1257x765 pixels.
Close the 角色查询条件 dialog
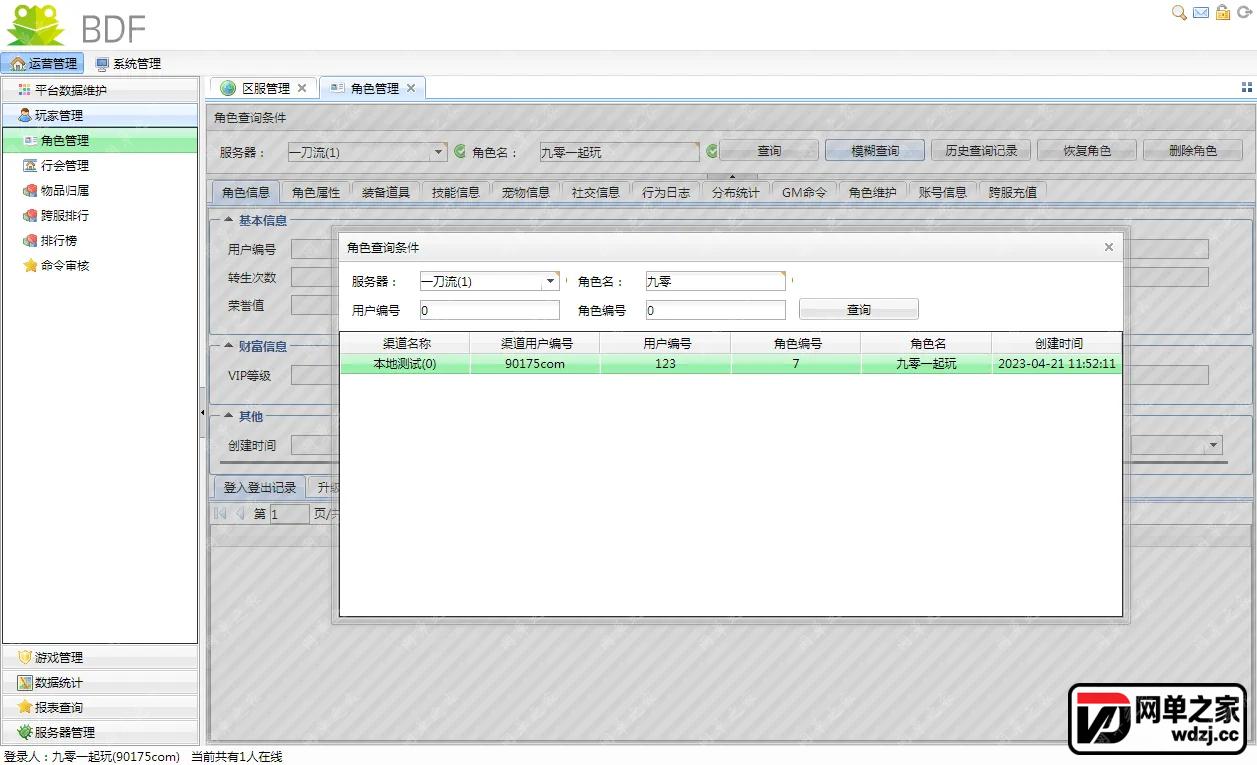1108,247
